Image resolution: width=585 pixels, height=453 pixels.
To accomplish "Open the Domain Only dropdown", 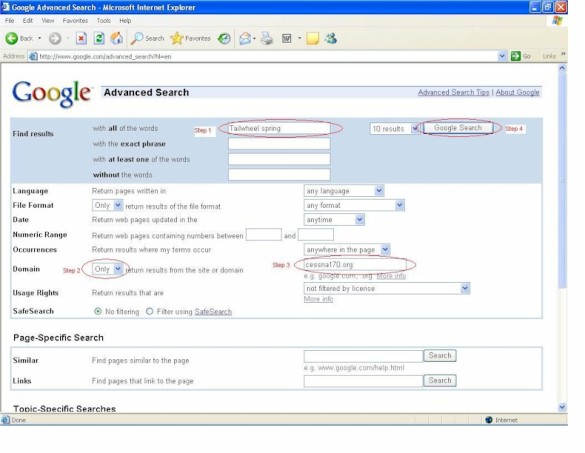I will tap(107, 269).
